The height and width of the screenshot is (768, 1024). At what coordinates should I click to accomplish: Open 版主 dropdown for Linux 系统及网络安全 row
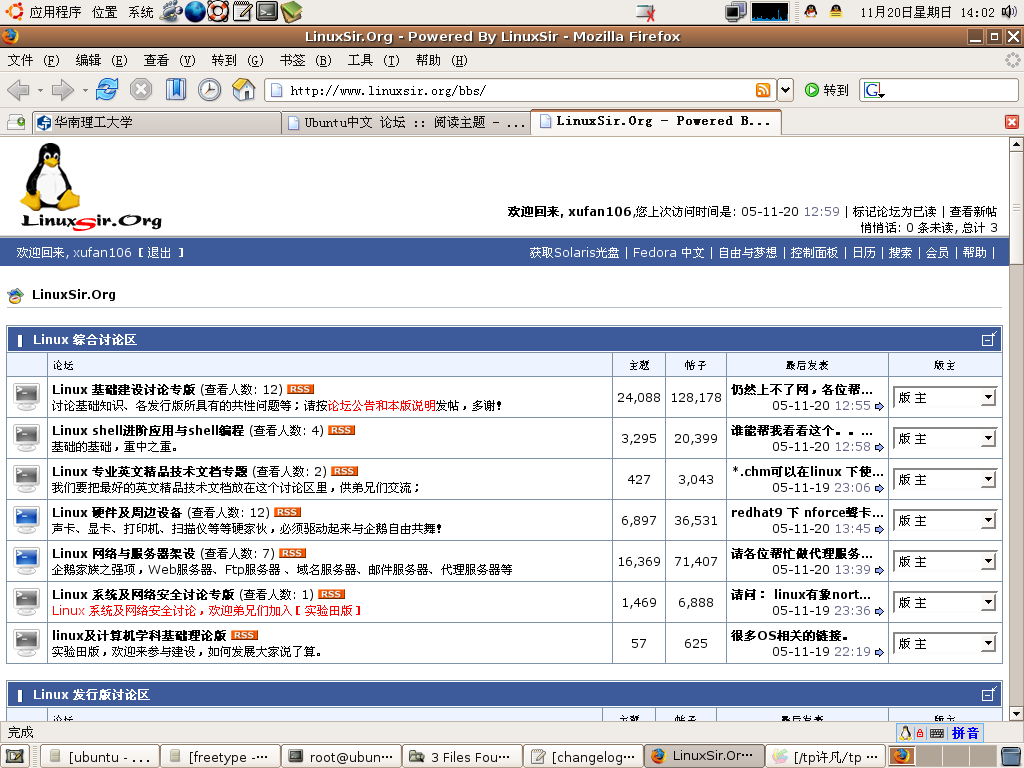[945, 602]
